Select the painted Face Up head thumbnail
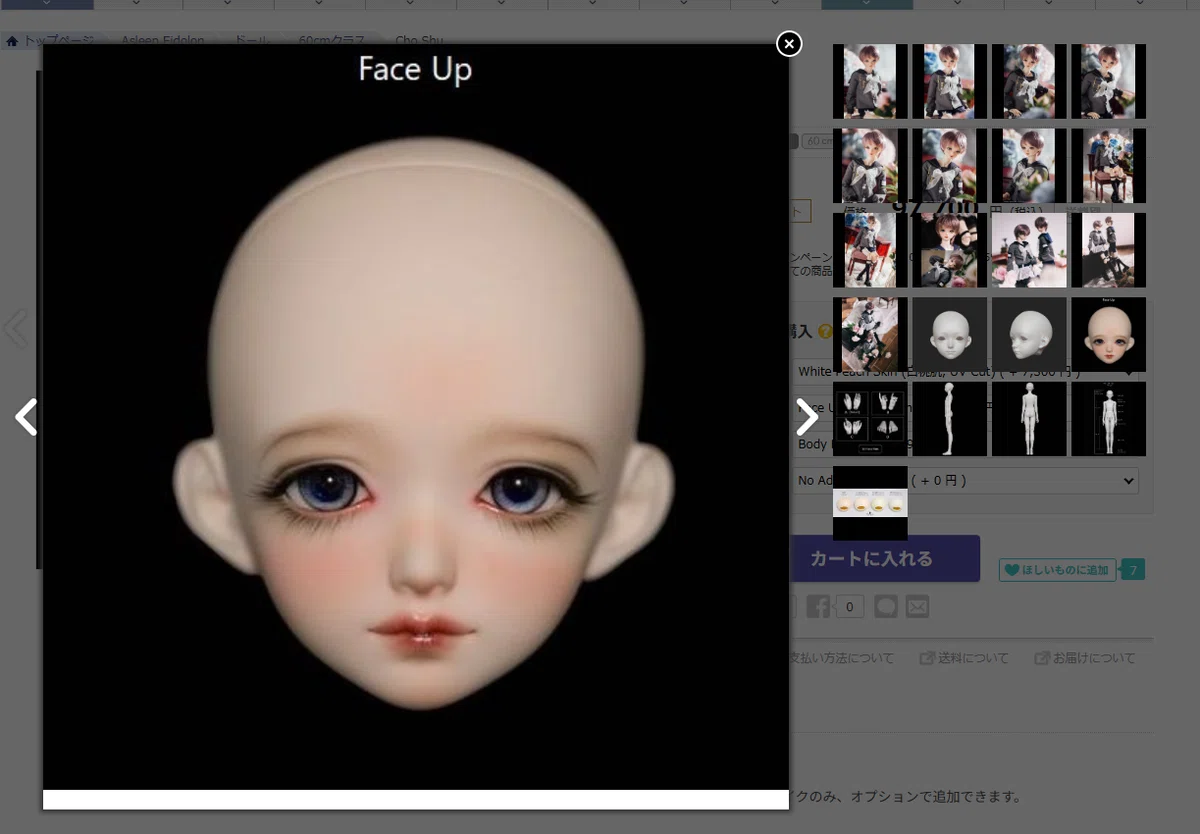 (x=1108, y=335)
